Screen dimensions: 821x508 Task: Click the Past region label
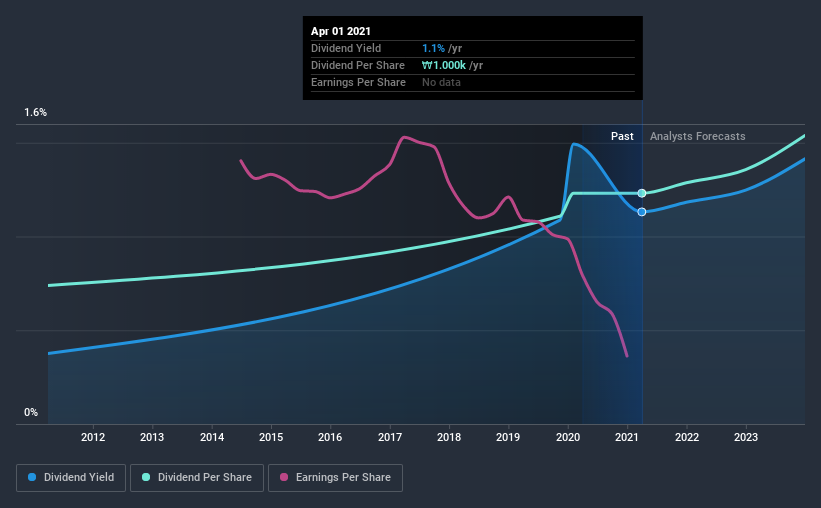click(x=622, y=136)
